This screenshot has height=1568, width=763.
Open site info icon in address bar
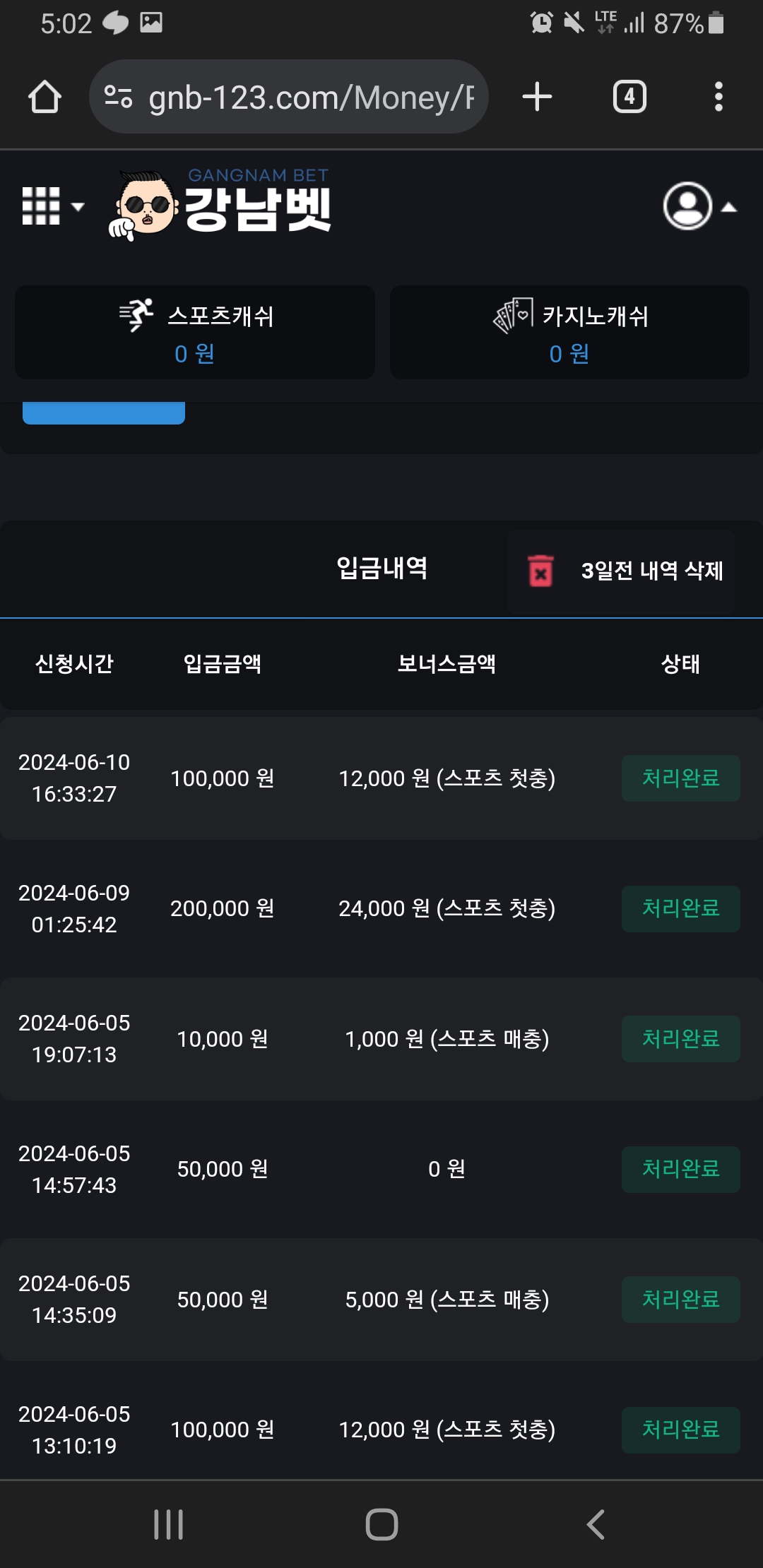pyautogui.click(x=118, y=97)
